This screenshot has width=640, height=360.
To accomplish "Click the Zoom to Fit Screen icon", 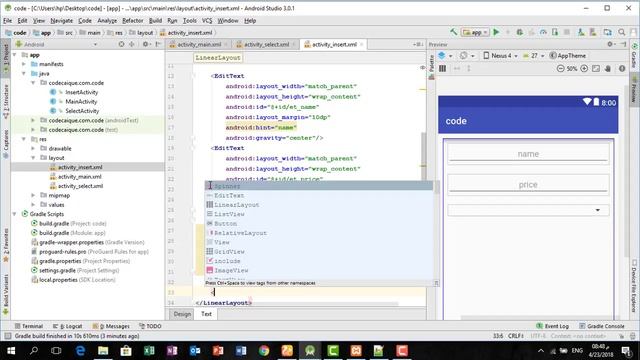I will (x=596, y=69).
